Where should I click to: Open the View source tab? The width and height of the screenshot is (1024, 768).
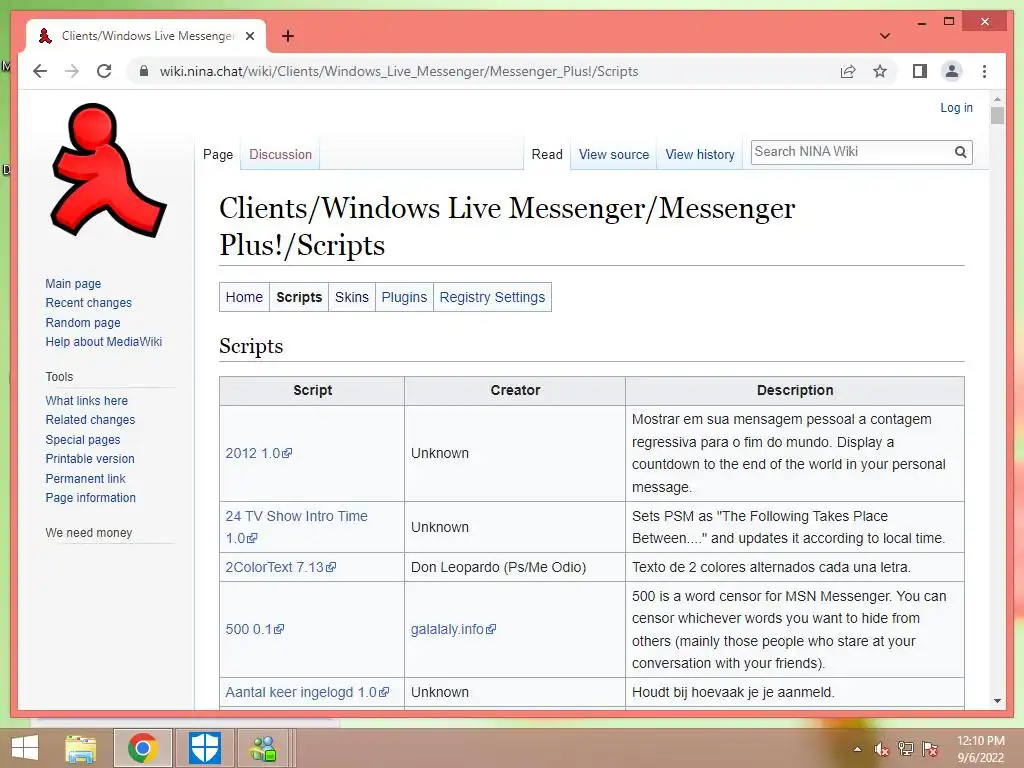(614, 155)
